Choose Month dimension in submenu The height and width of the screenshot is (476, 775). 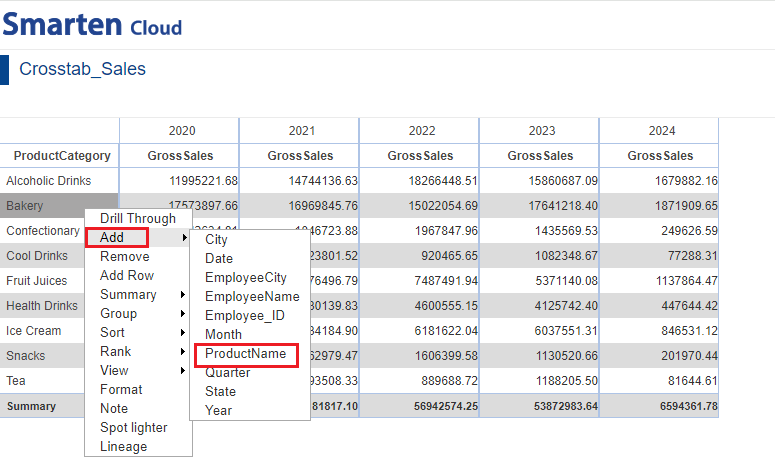click(x=223, y=335)
